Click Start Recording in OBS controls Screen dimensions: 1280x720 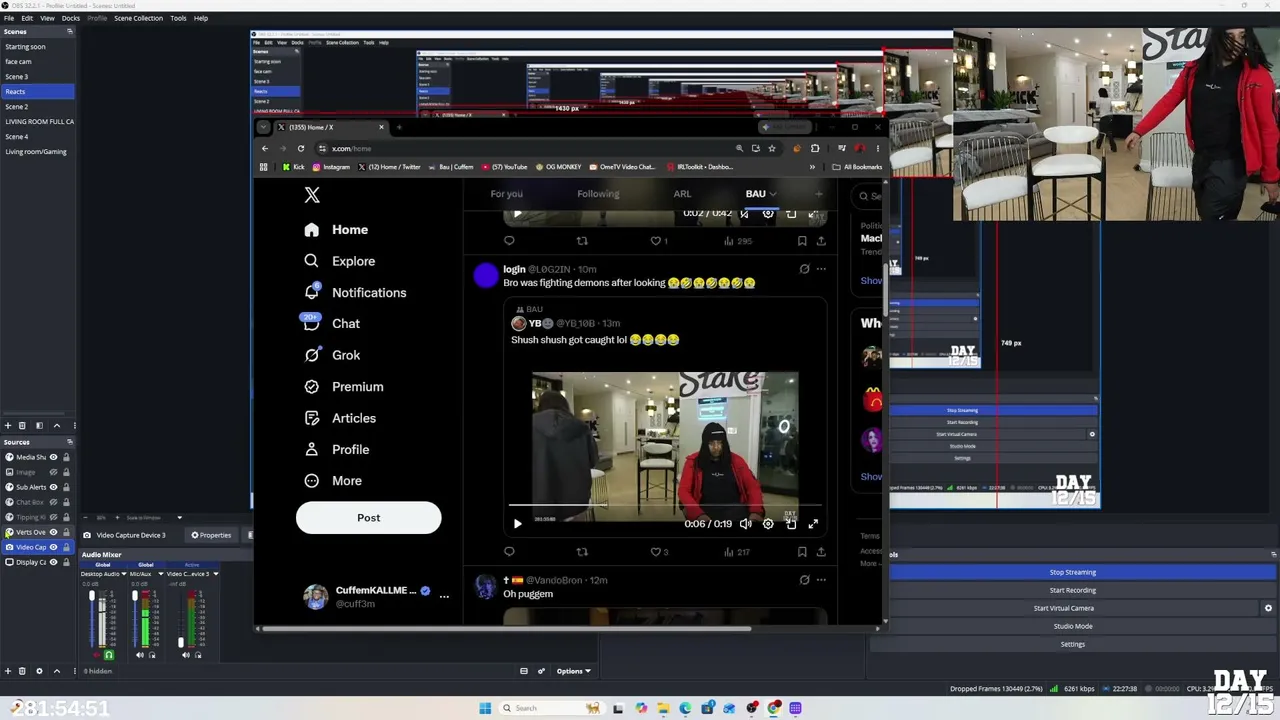point(1072,590)
